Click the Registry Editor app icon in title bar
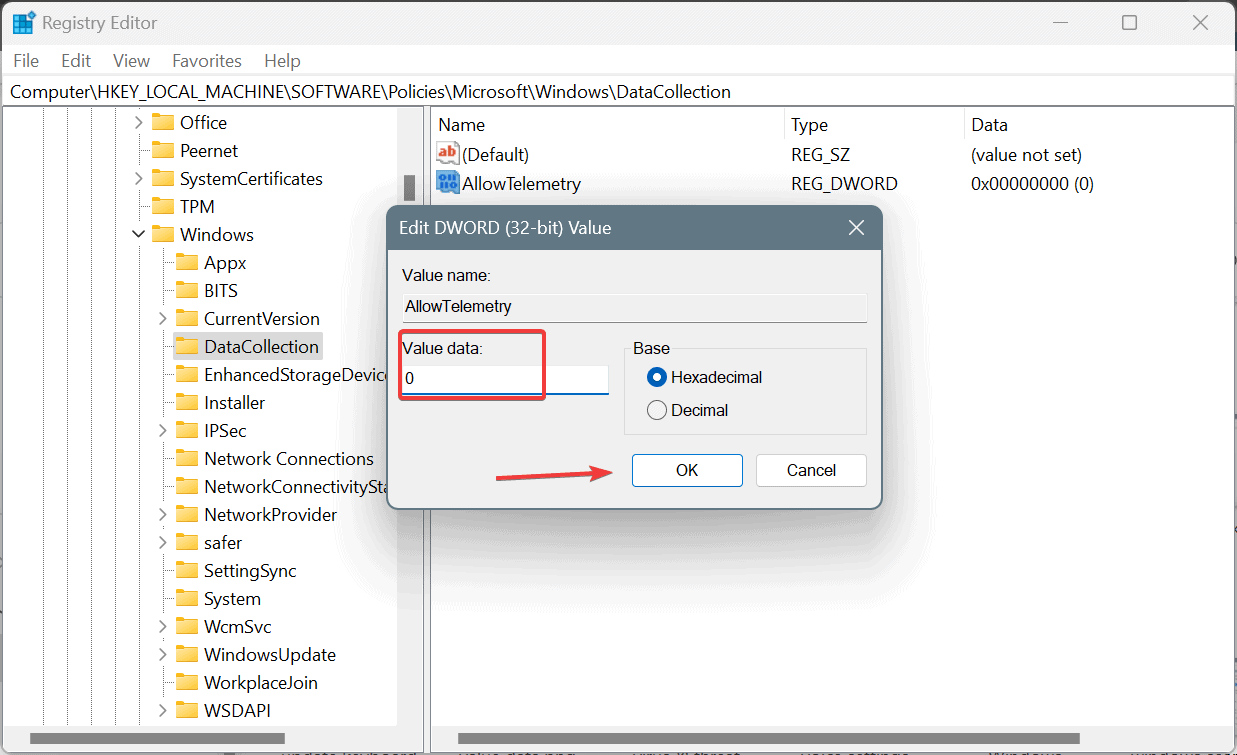Image resolution: width=1237 pixels, height=755 pixels. pos(23,22)
